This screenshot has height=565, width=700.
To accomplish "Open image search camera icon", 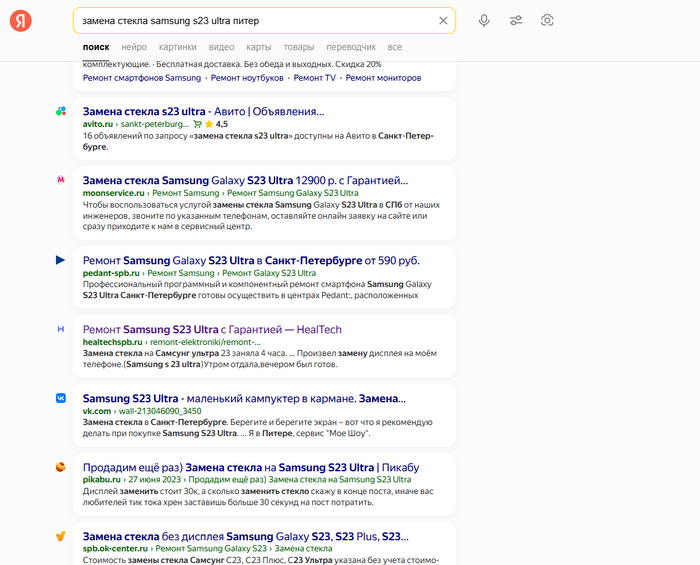I will [547, 21].
